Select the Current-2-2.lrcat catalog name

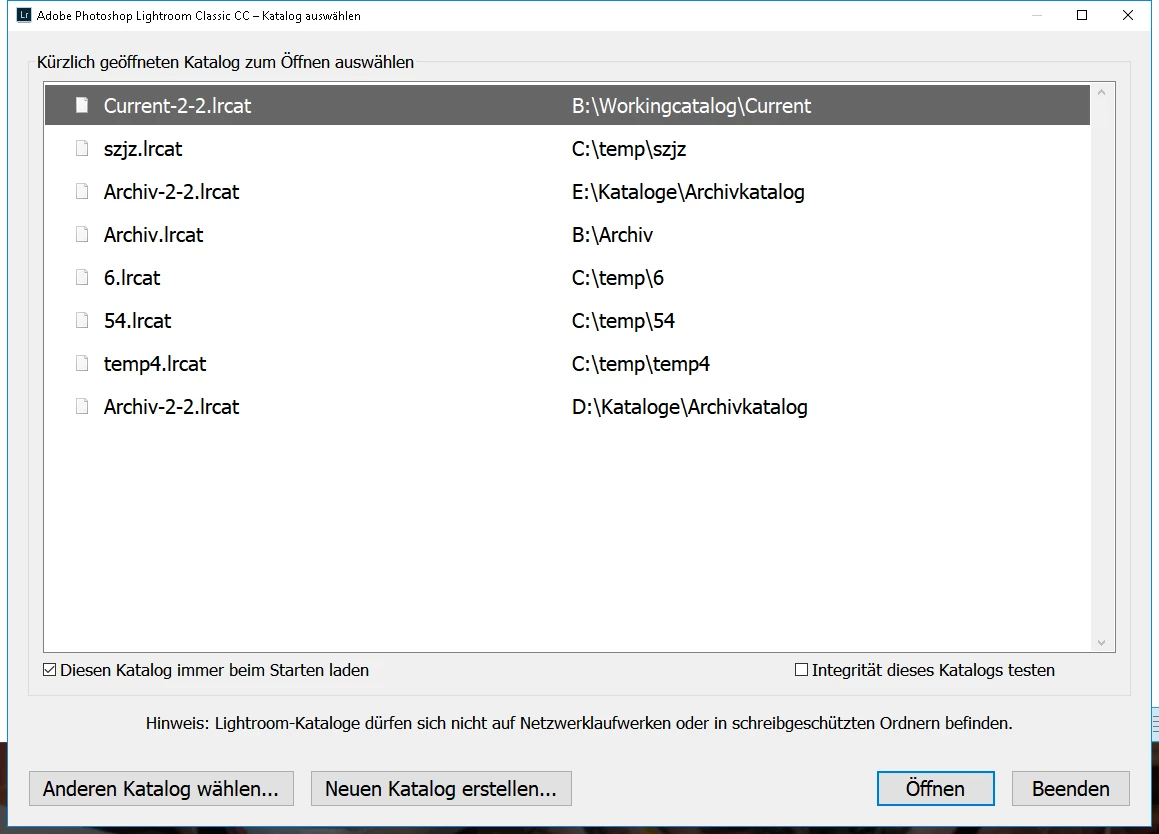[177, 106]
